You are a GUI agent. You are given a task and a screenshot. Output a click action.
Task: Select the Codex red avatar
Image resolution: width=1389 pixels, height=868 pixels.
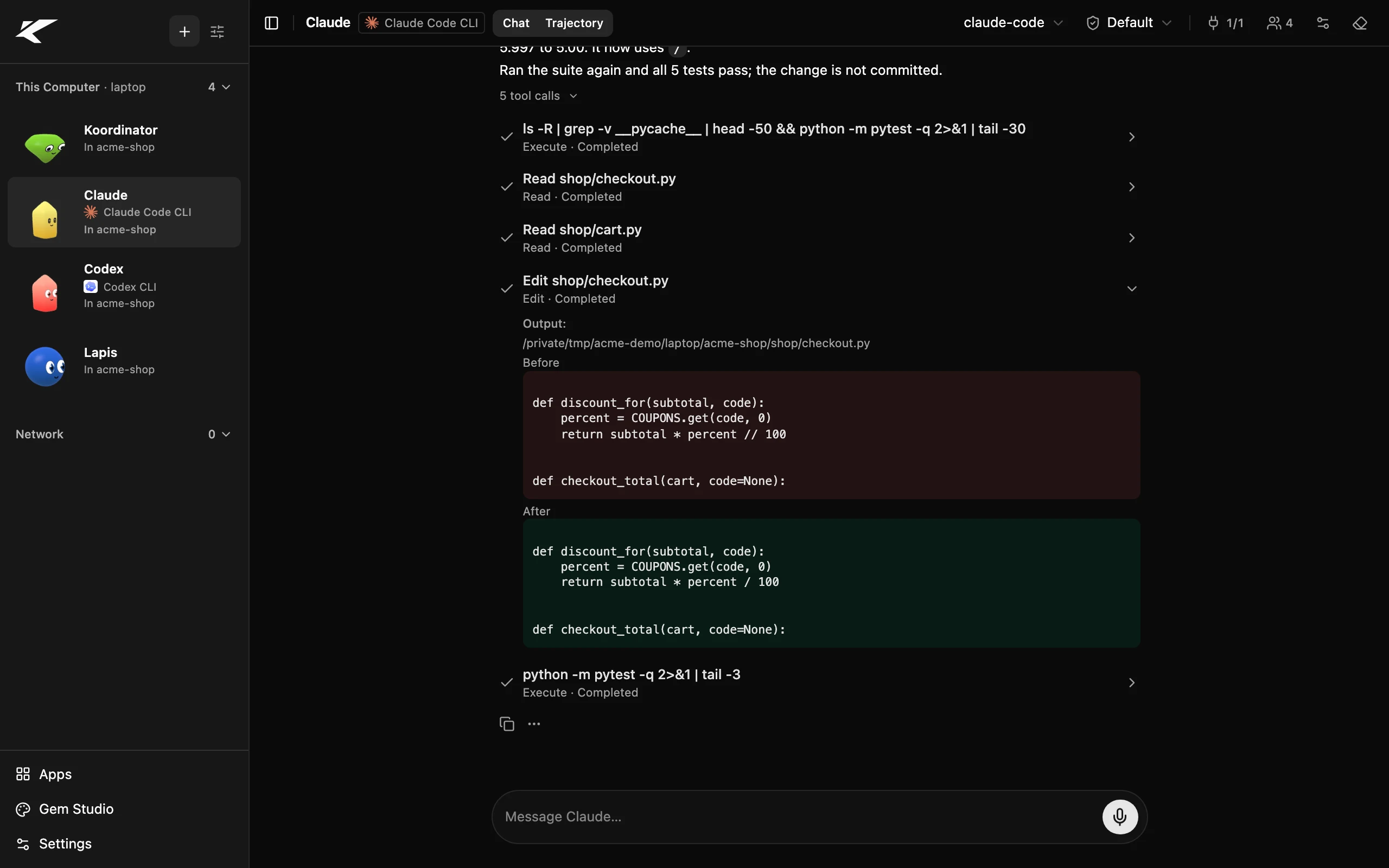45,293
